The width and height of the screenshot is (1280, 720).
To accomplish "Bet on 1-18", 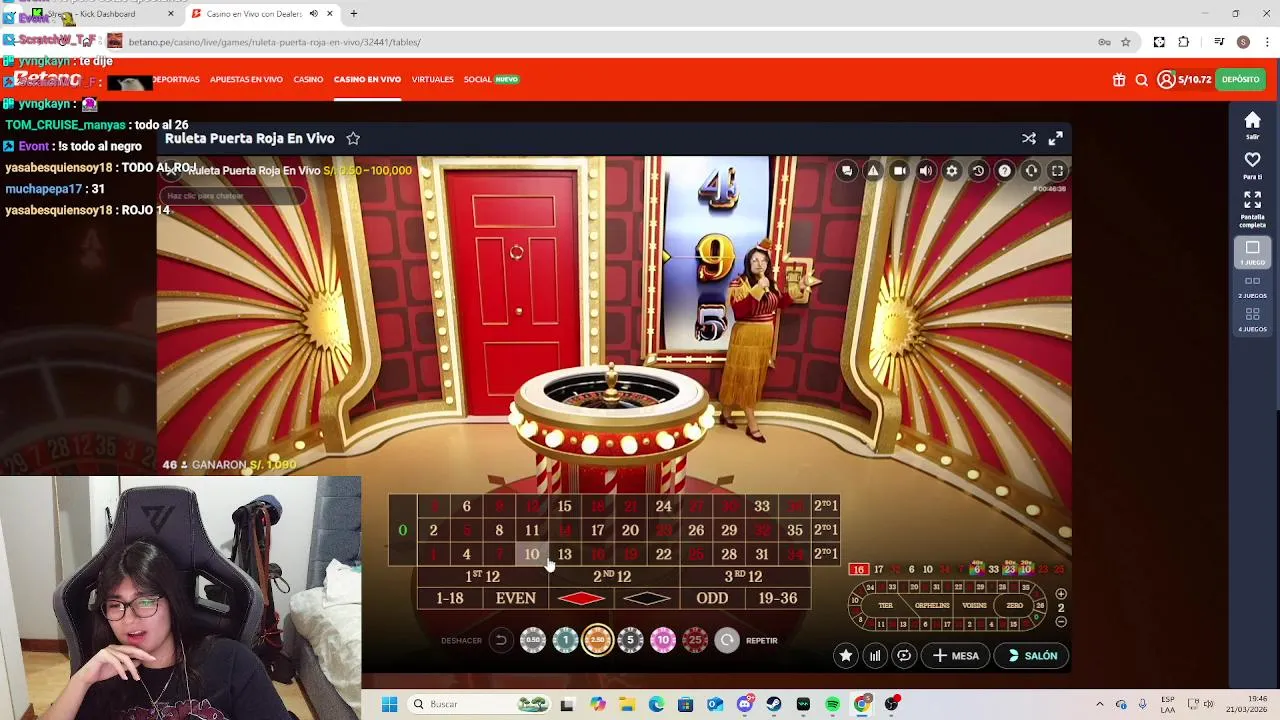I will [450, 599].
